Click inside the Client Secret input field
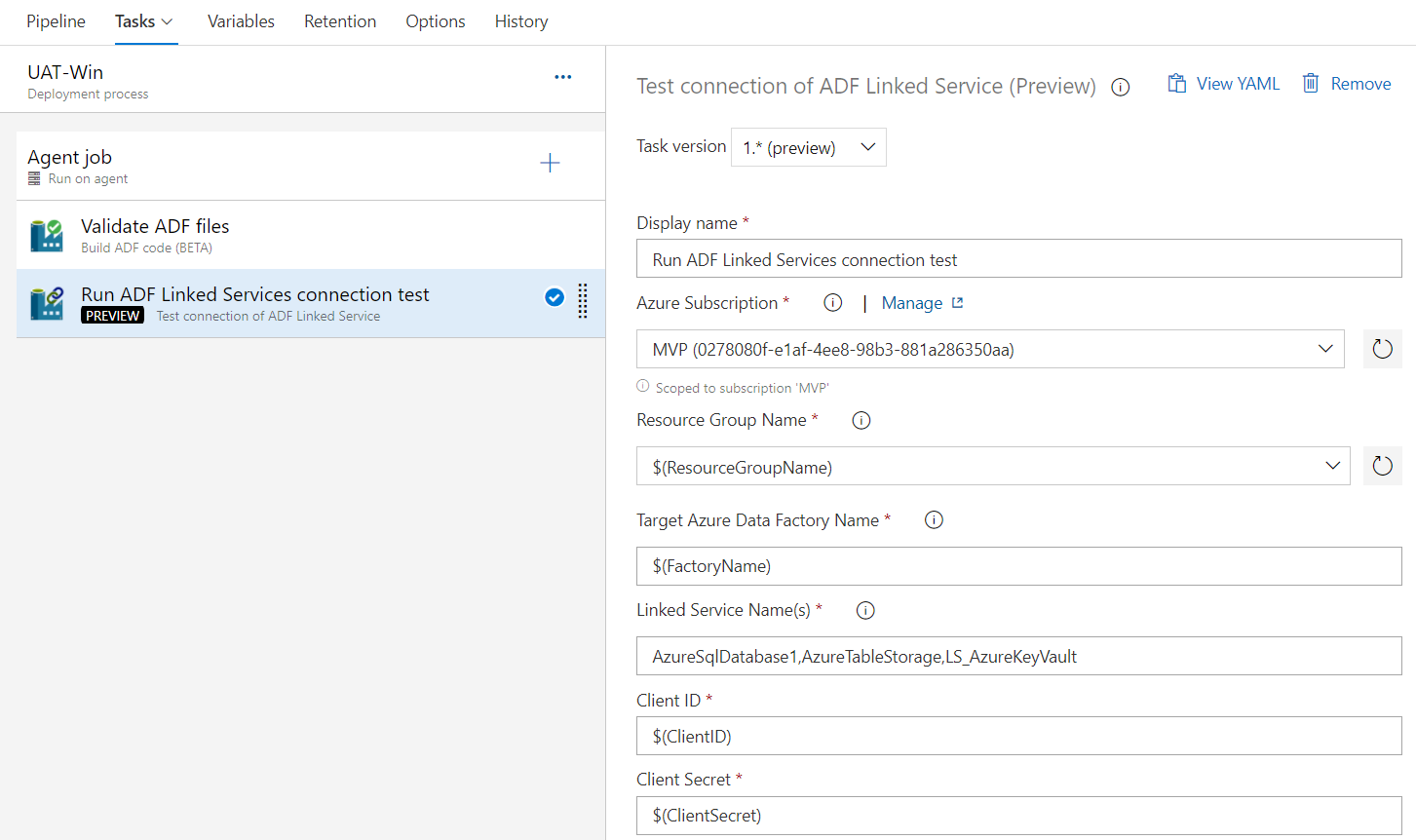The width and height of the screenshot is (1416, 840). point(1018,815)
